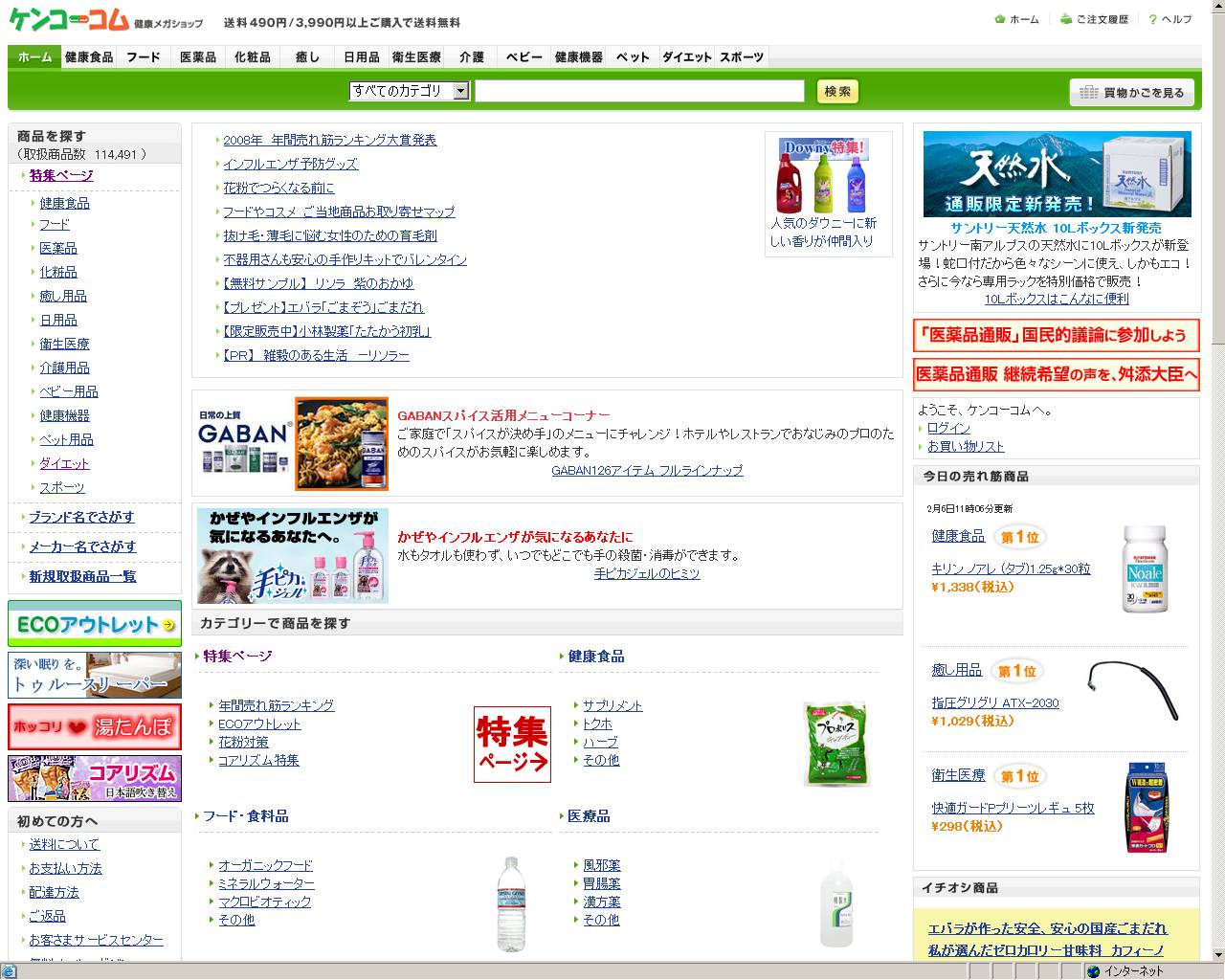Click the red 特集ページ arrow icon
The width and height of the screenshot is (1225, 980).
(x=512, y=745)
